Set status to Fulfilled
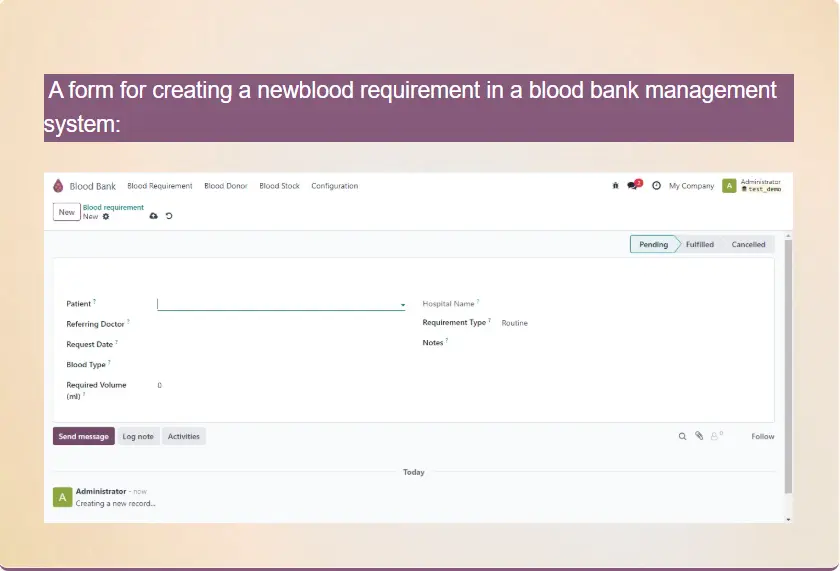 tap(700, 244)
